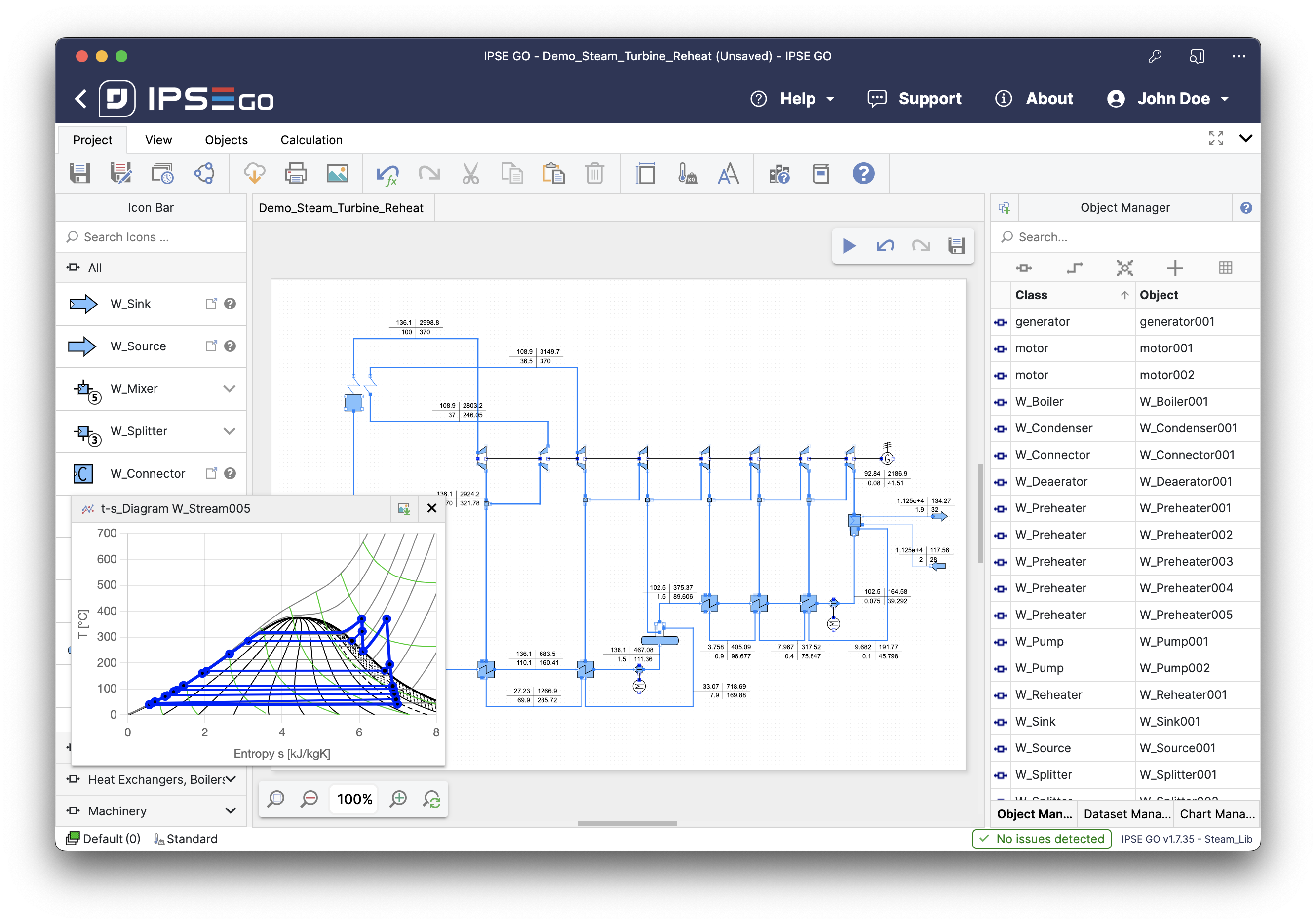
Task: Open the t-s Diagram export image icon
Action: pos(404,508)
